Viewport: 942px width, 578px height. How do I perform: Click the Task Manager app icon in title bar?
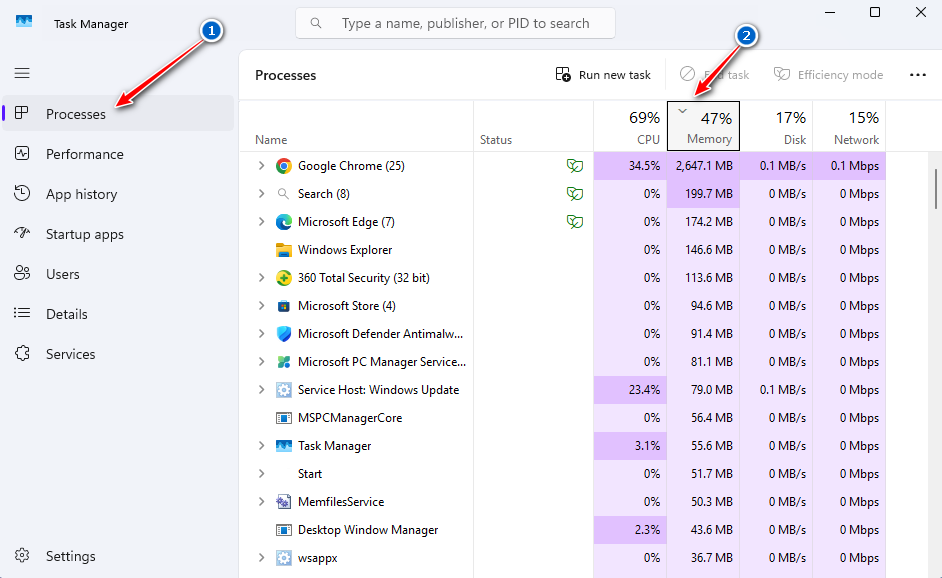(24, 22)
